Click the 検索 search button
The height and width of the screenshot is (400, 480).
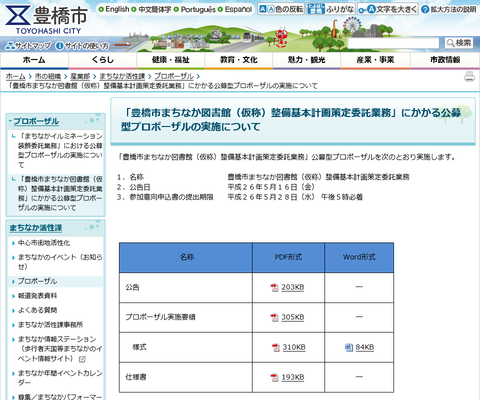(459, 43)
